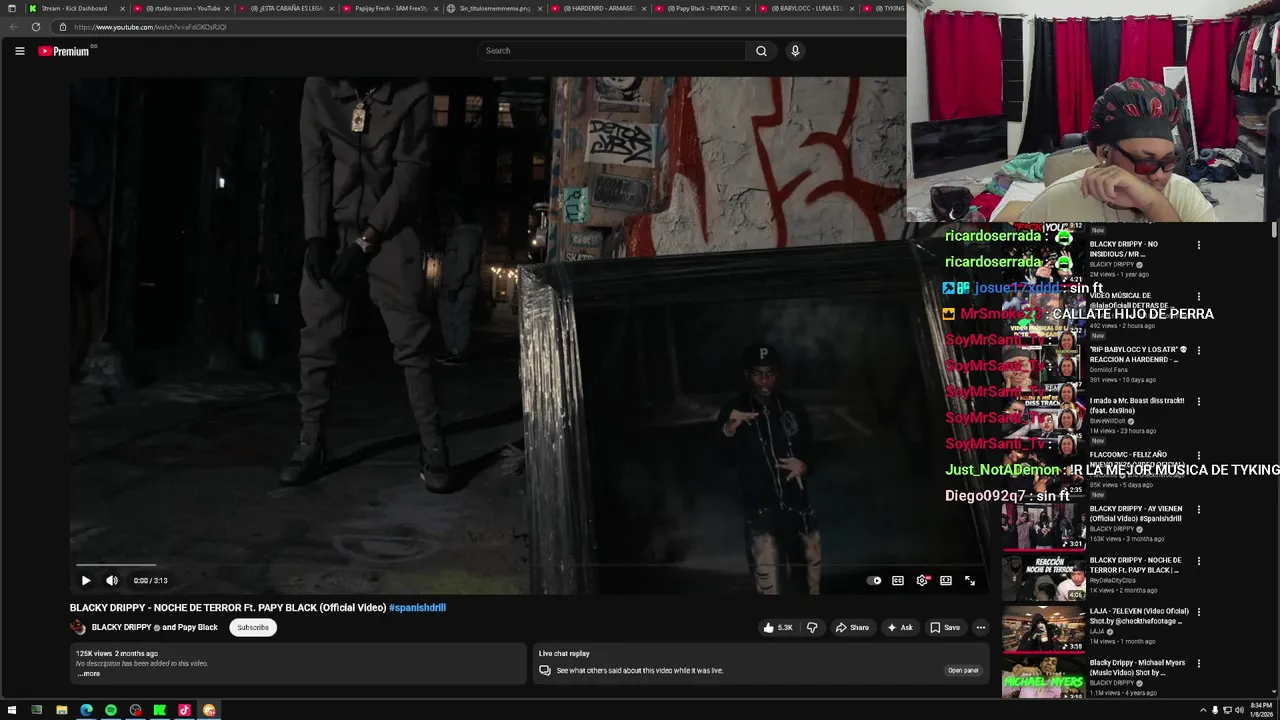1280x720 pixels.
Task: Switch to the Sin_tituloememmeme.png tab
Action: (495, 8)
